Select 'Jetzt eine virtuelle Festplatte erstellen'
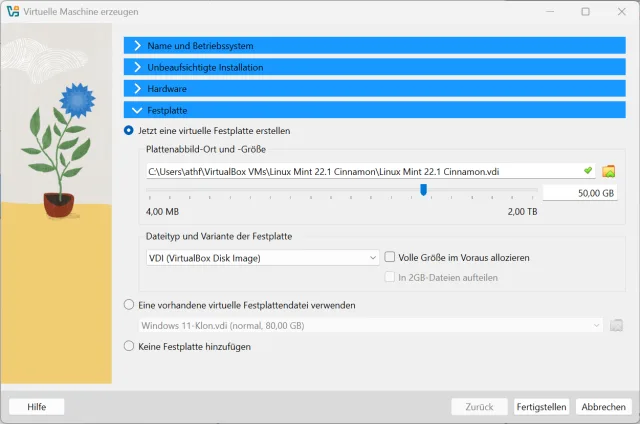Screen dimensions: 640x424 tap(129, 130)
